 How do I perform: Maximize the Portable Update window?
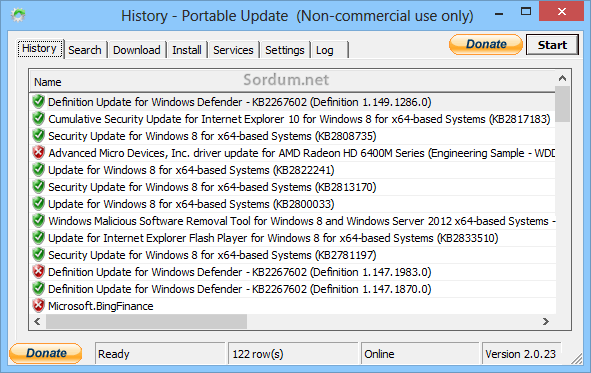click(x=525, y=12)
